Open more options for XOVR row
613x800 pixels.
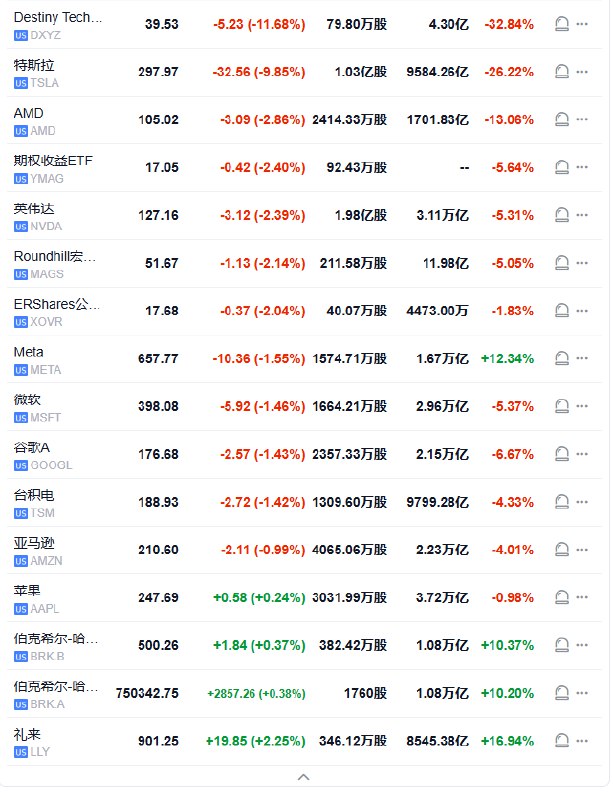582,311
